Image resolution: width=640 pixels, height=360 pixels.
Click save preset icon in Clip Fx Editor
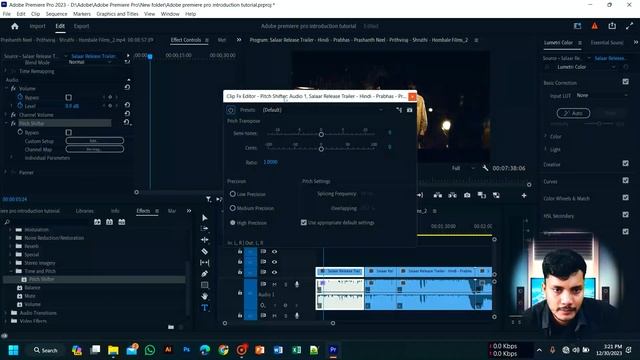coord(399,110)
